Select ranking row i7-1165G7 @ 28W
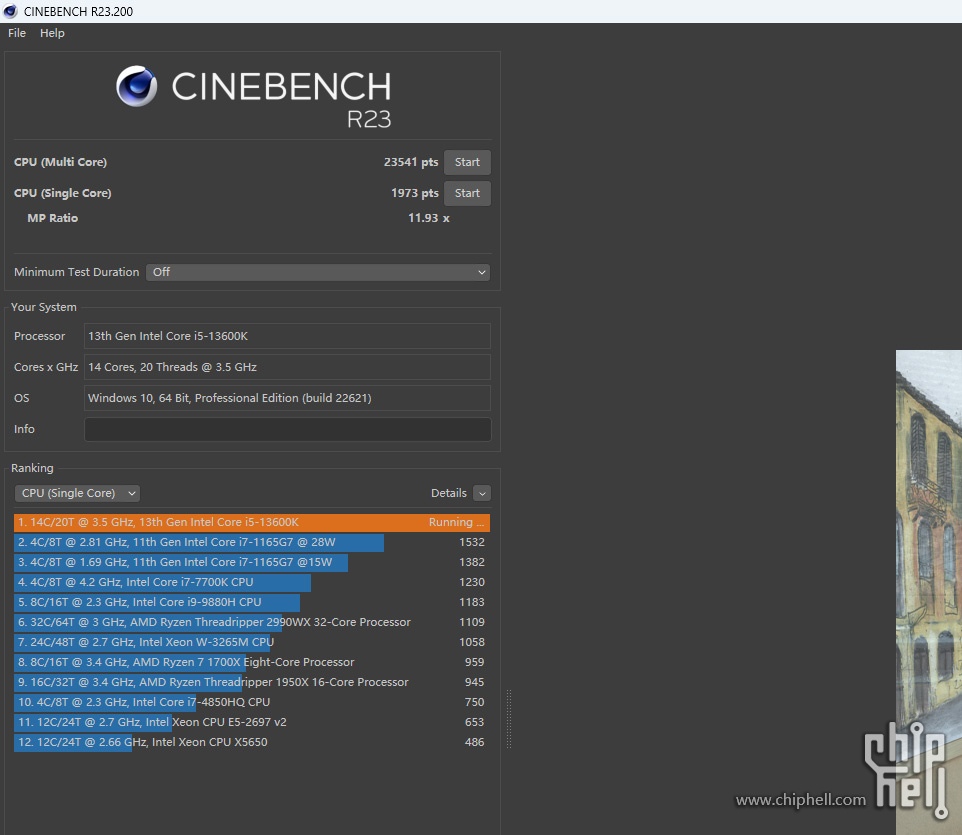Screen dimensions: 962x835 (x=252, y=542)
